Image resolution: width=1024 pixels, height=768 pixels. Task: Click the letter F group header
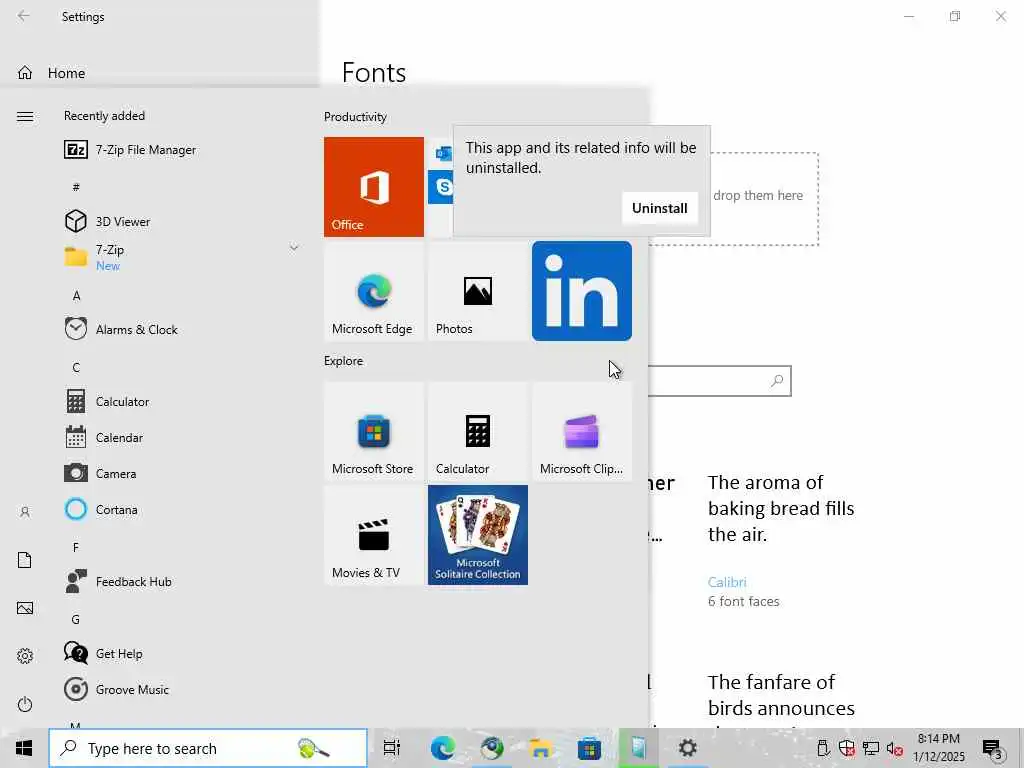click(76, 547)
